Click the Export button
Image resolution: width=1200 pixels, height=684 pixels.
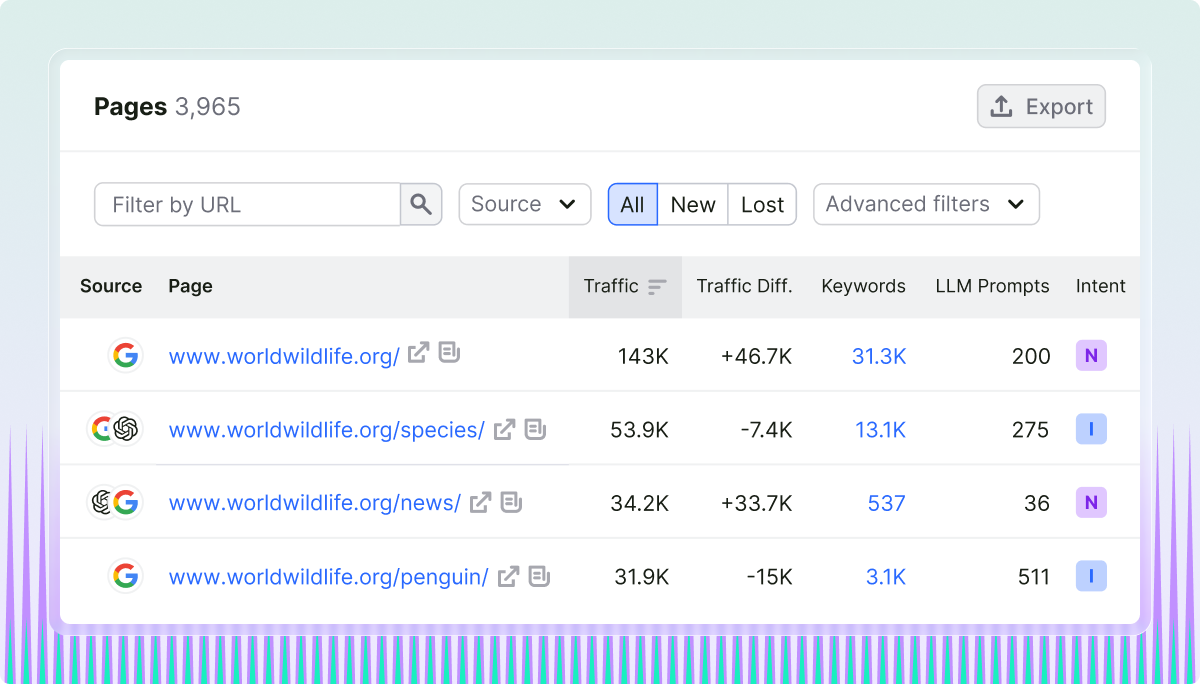[1041, 106]
